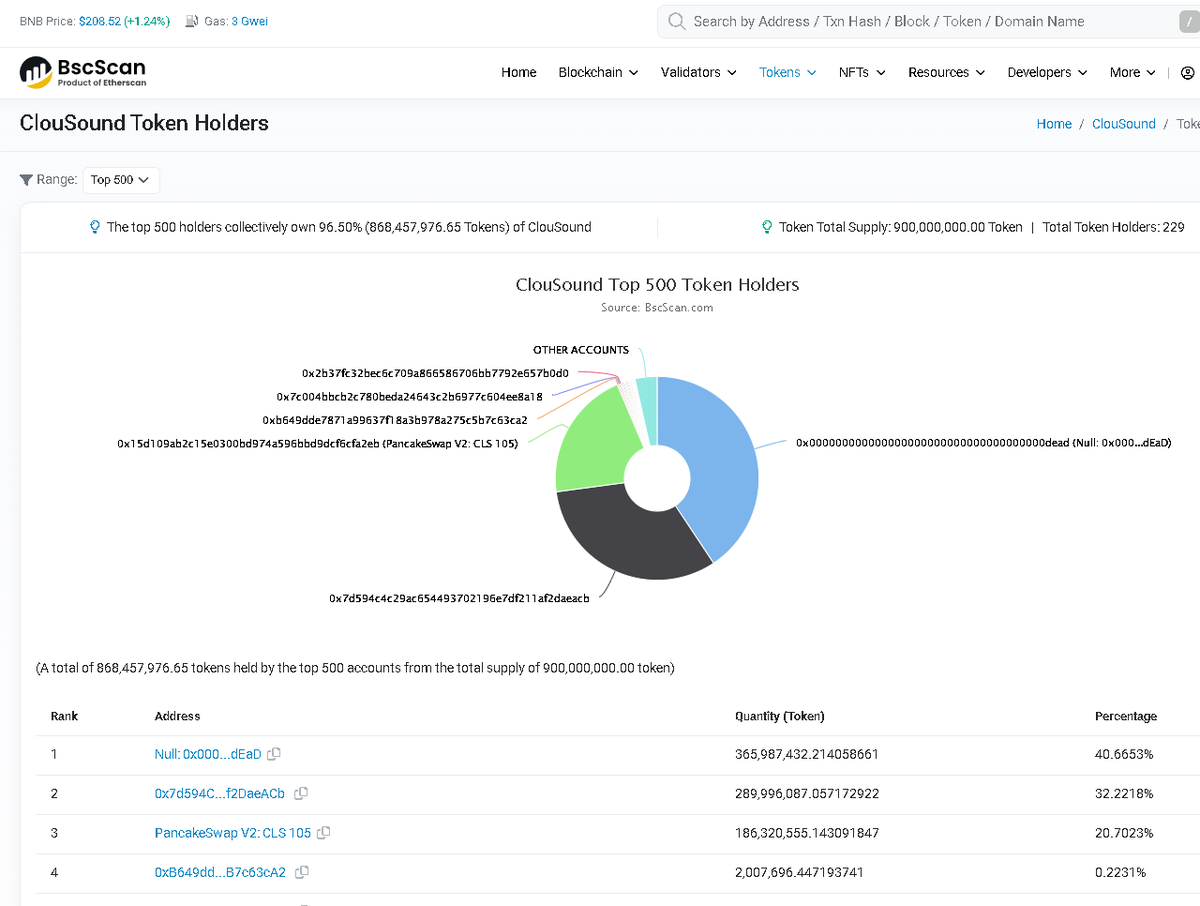Click the 0x000...dead chart label
The image size is (1200, 906).
pos(983,442)
